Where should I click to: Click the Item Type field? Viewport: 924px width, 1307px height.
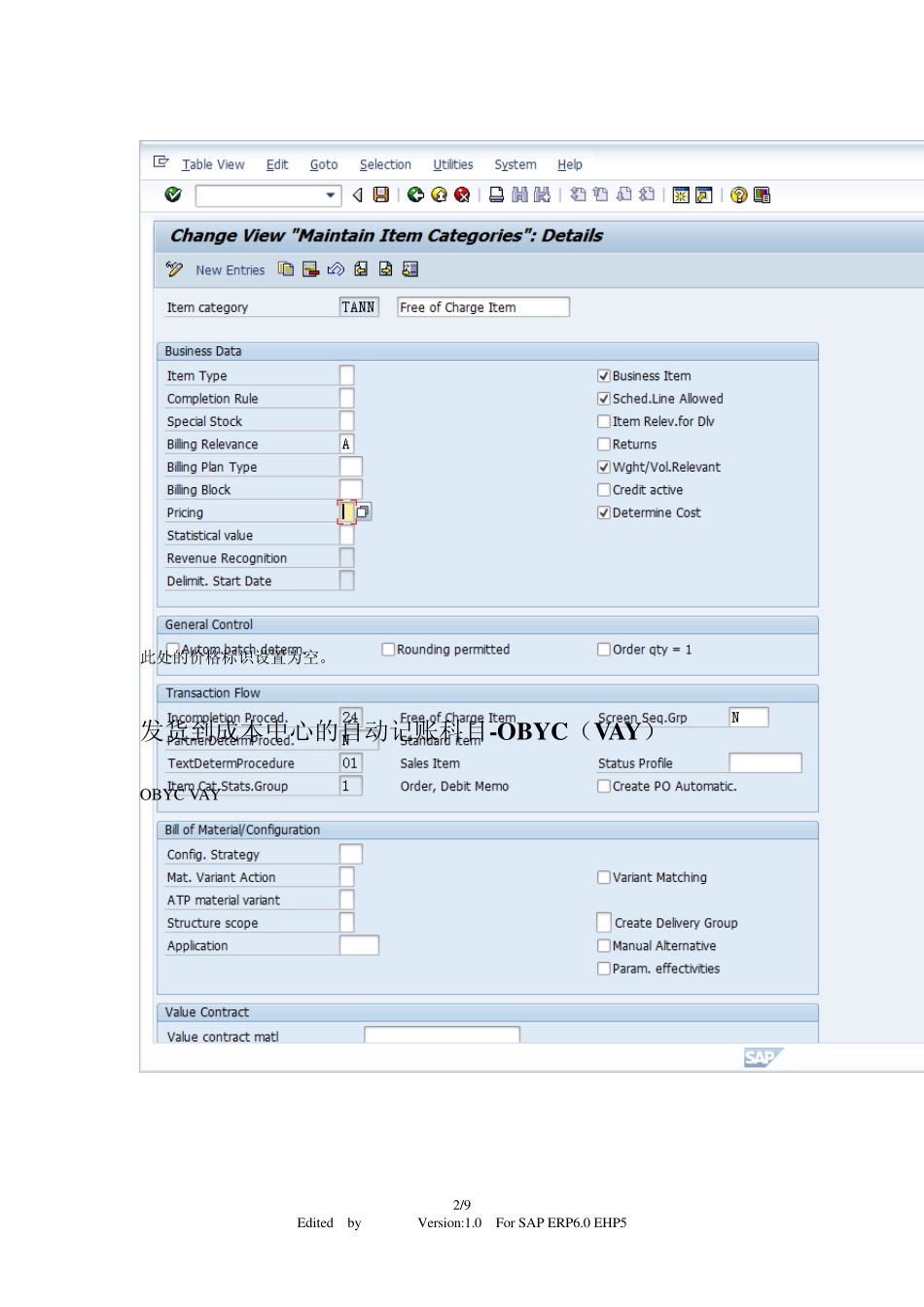pyautogui.click(x=346, y=375)
